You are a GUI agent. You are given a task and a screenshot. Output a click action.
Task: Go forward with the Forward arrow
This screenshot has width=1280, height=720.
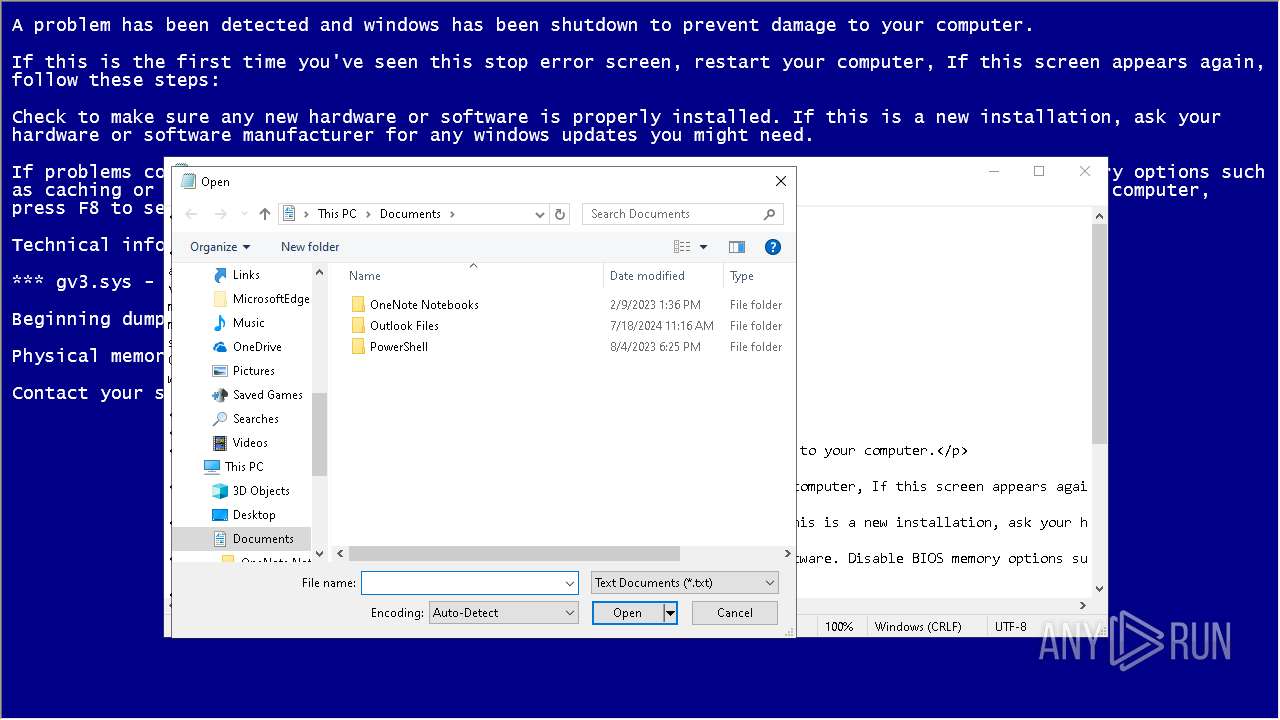point(220,214)
